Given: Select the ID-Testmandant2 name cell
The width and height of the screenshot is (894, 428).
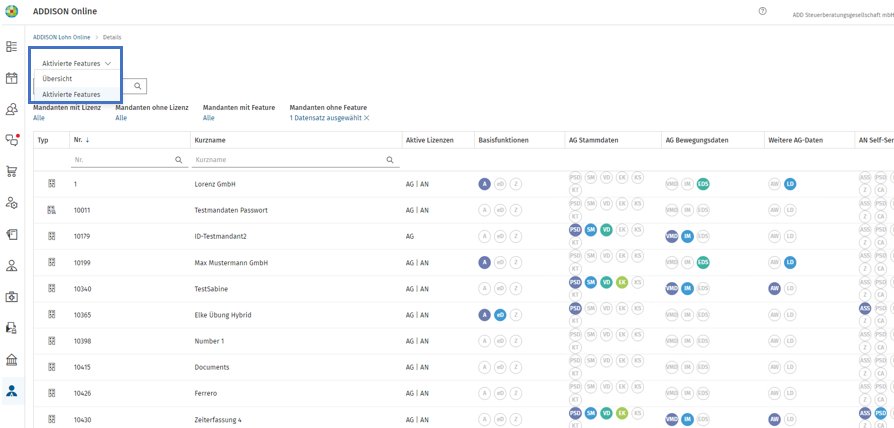Looking at the screenshot, I should [x=221, y=236].
